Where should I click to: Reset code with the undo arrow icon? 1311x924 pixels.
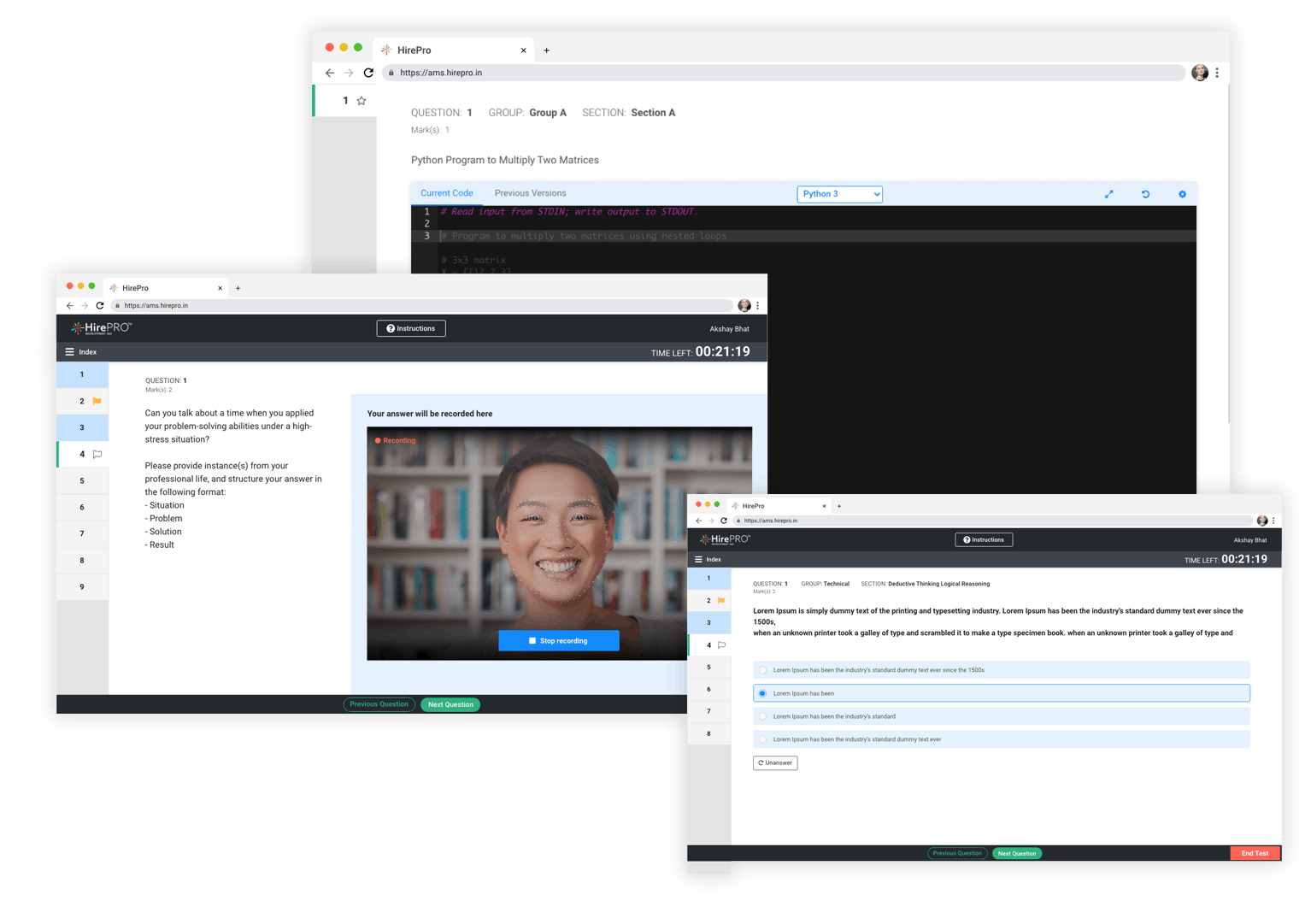(x=1145, y=194)
